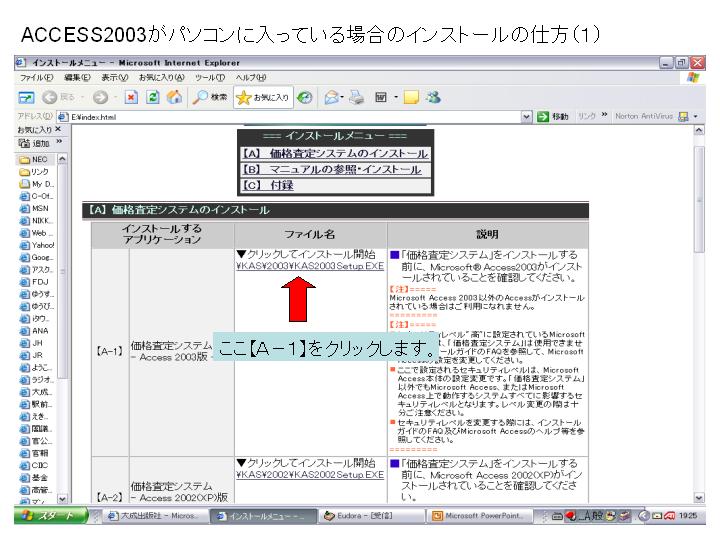Stop page loading with the red X icon

[131, 97]
